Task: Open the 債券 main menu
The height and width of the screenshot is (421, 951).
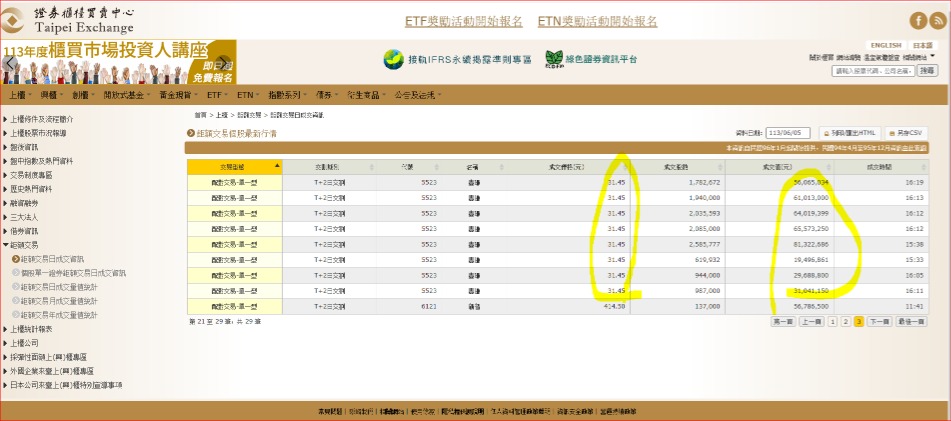Action: 326,95
